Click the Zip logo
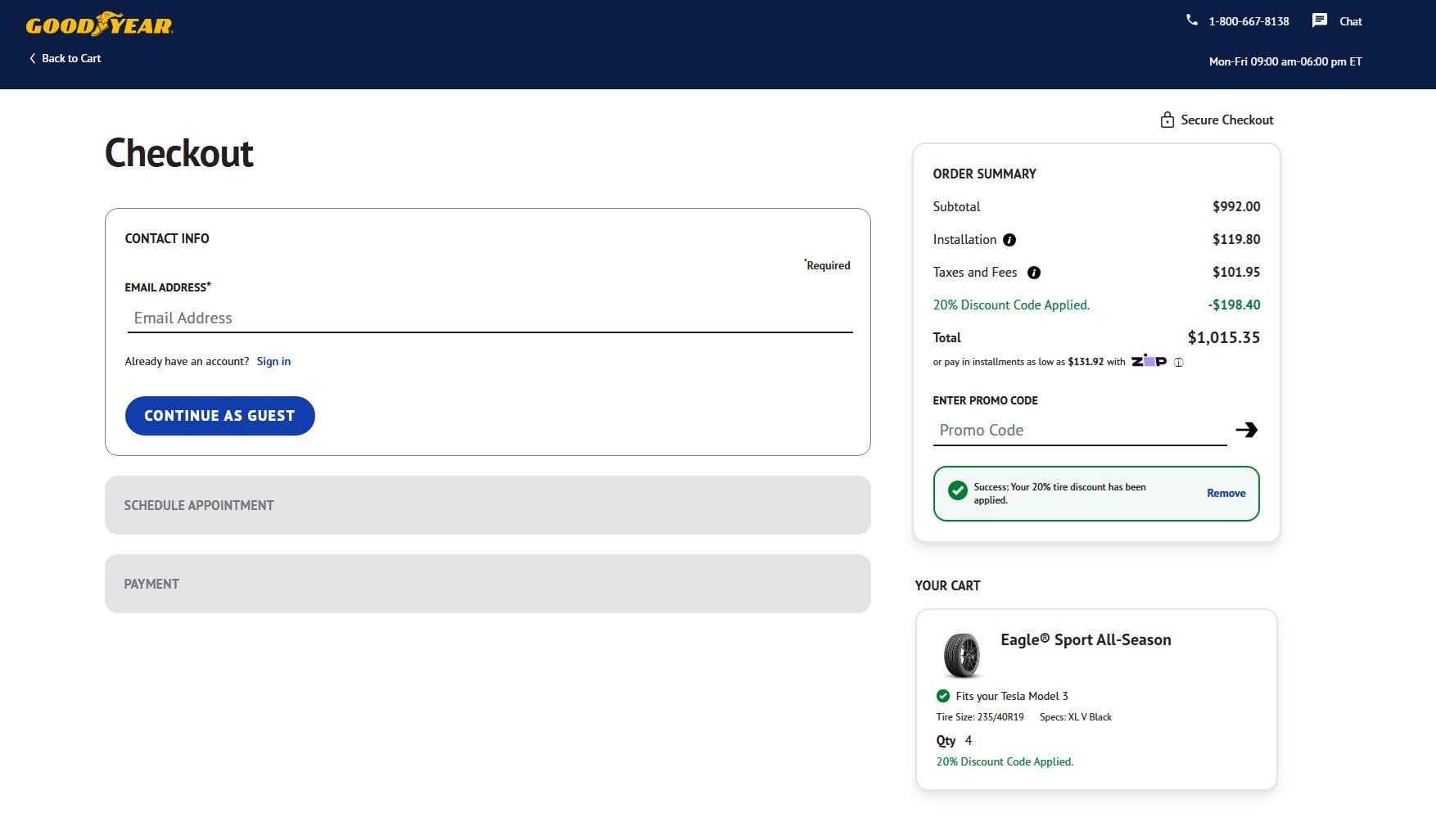 (x=1149, y=360)
